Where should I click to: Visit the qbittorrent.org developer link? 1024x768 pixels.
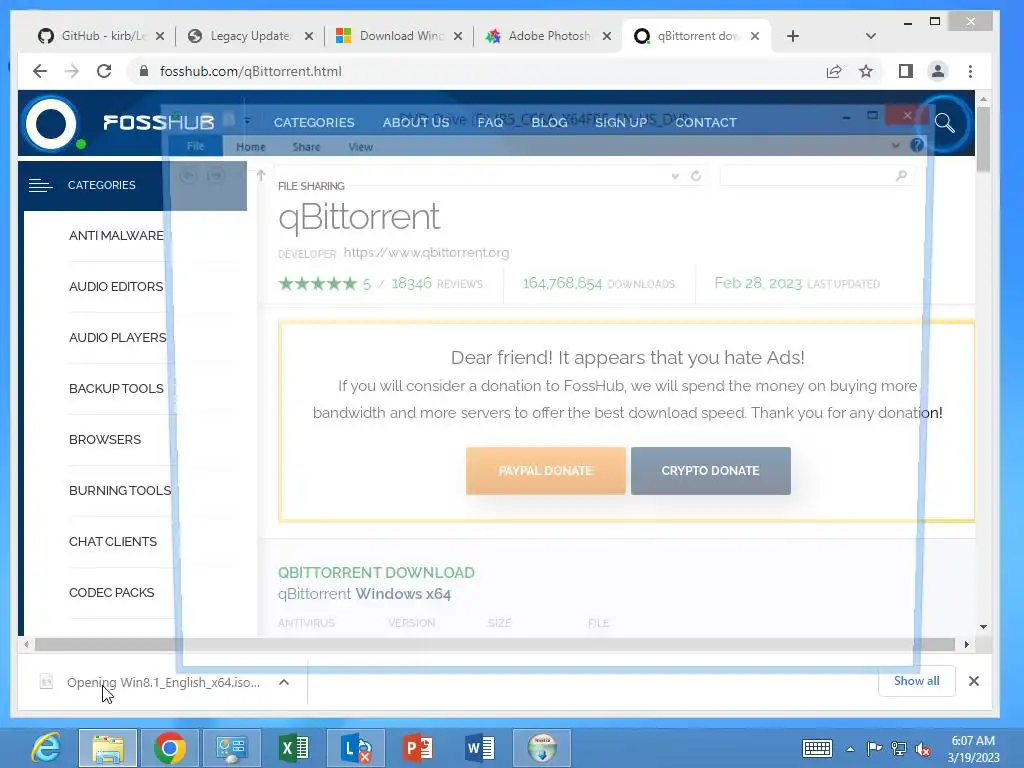click(x=426, y=253)
